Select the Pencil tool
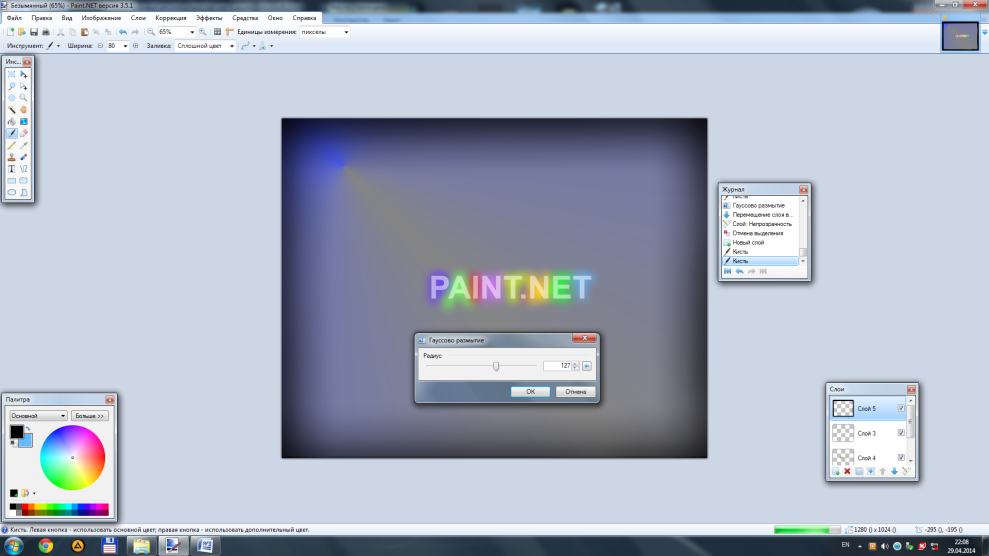Image resolution: width=989 pixels, height=556 pixels. tap(11, 146)
